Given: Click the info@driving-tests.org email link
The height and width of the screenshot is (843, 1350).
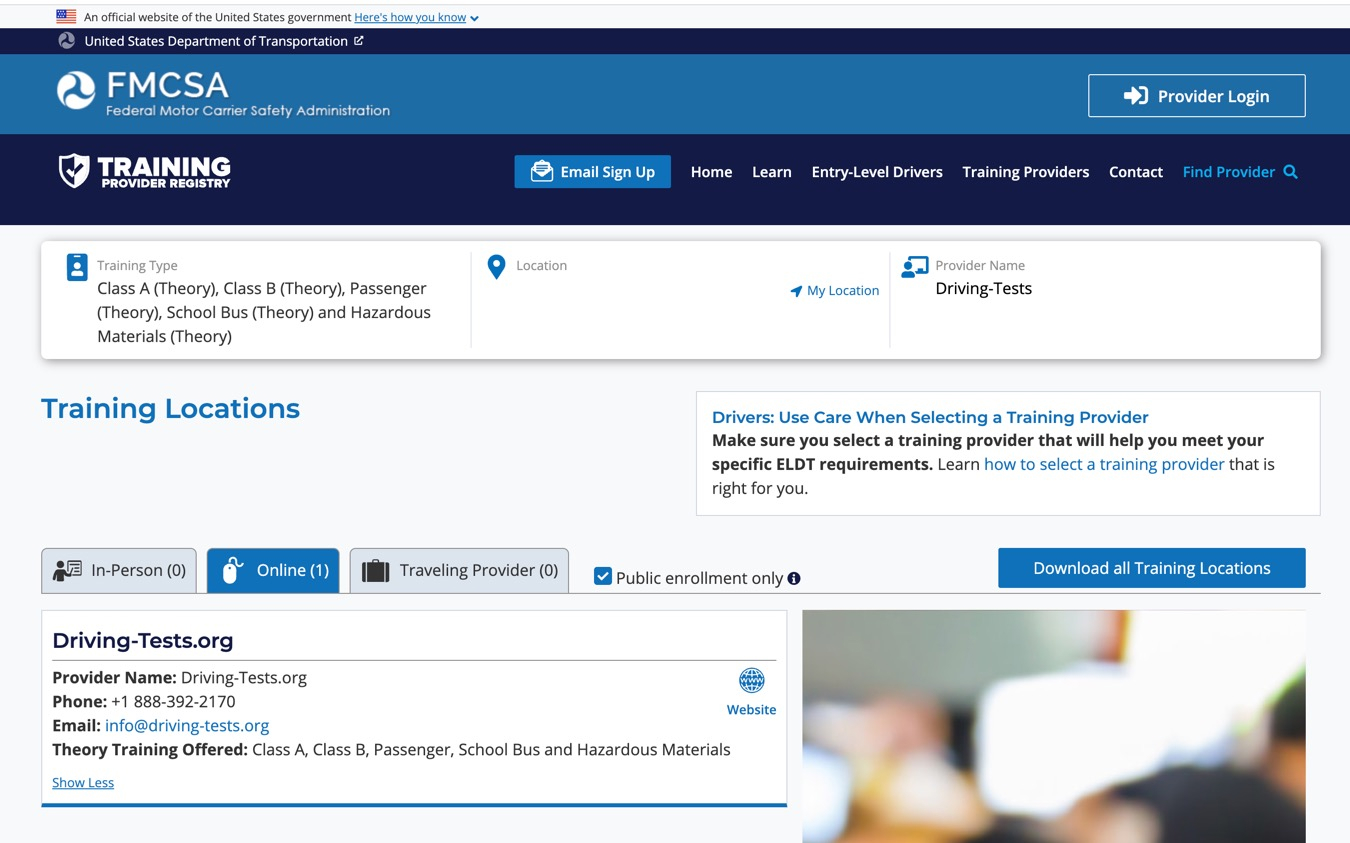Looking at the screenshot, I should click(187, 725).
